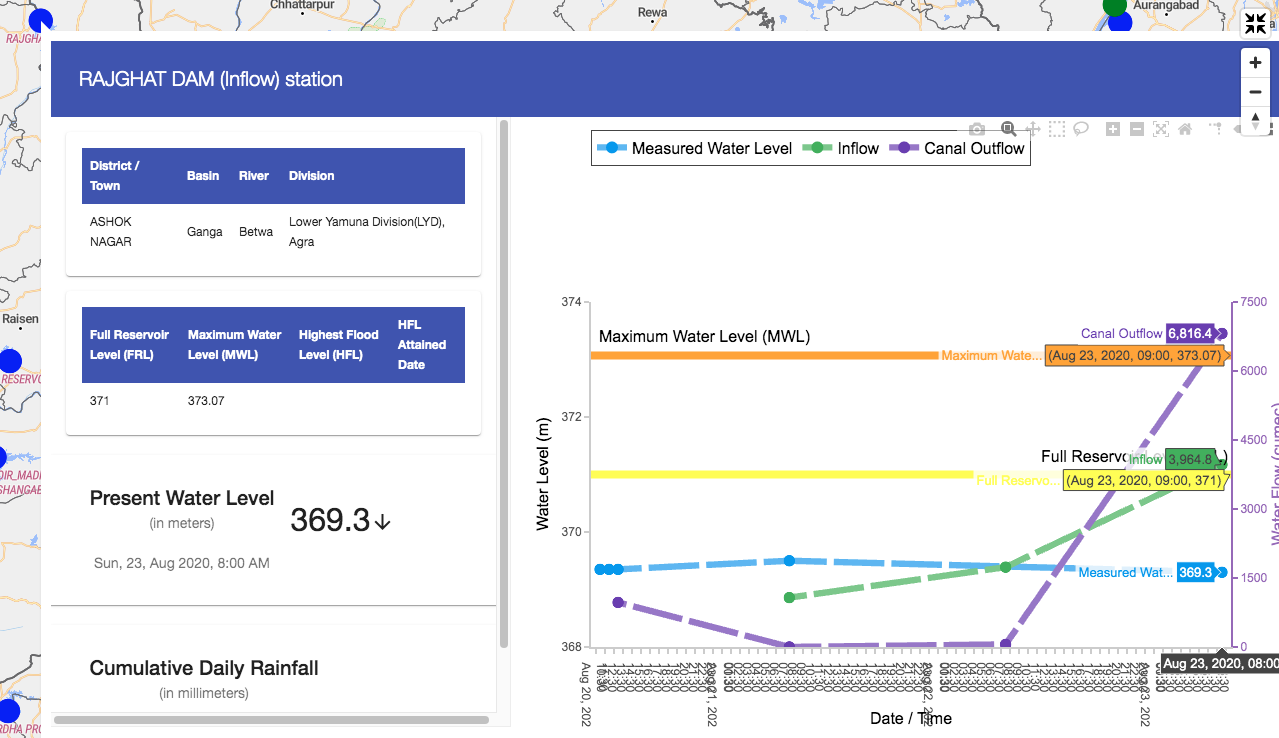Choose the Box Select tool
Screen dimensions: 1279x738
point(1057,129)
